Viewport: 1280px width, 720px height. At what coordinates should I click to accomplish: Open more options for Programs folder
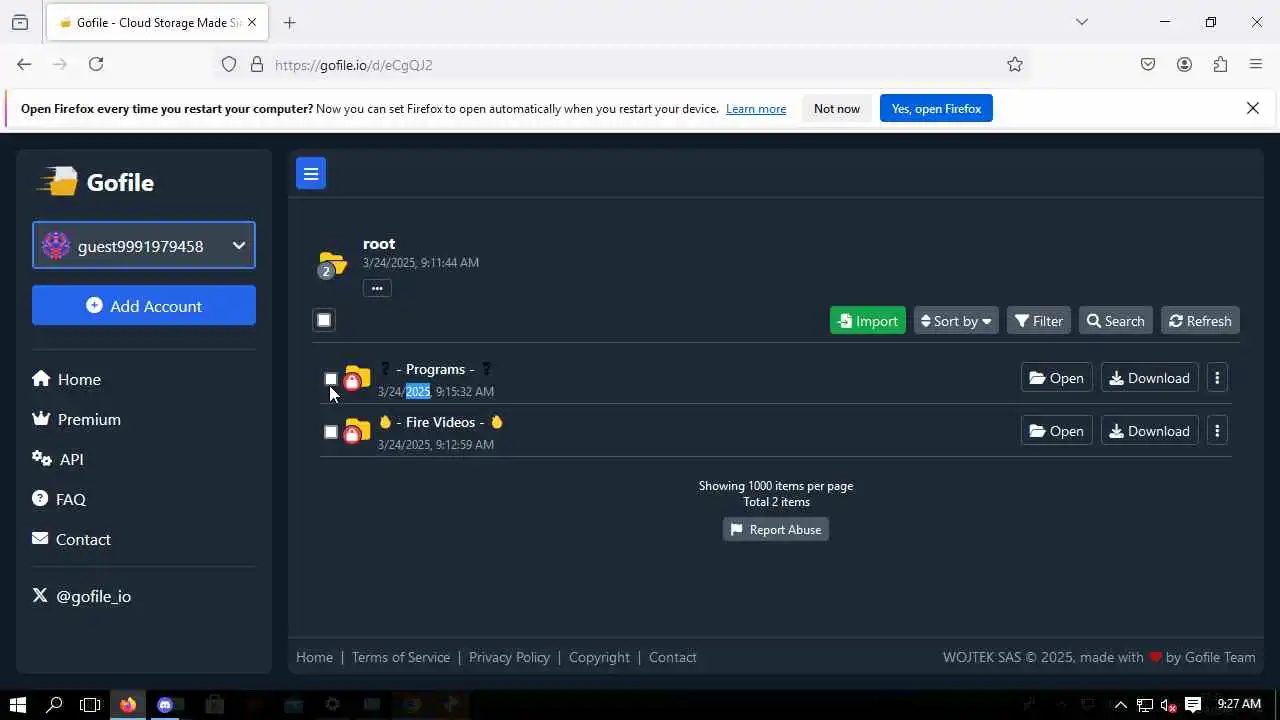point(1217,378)
